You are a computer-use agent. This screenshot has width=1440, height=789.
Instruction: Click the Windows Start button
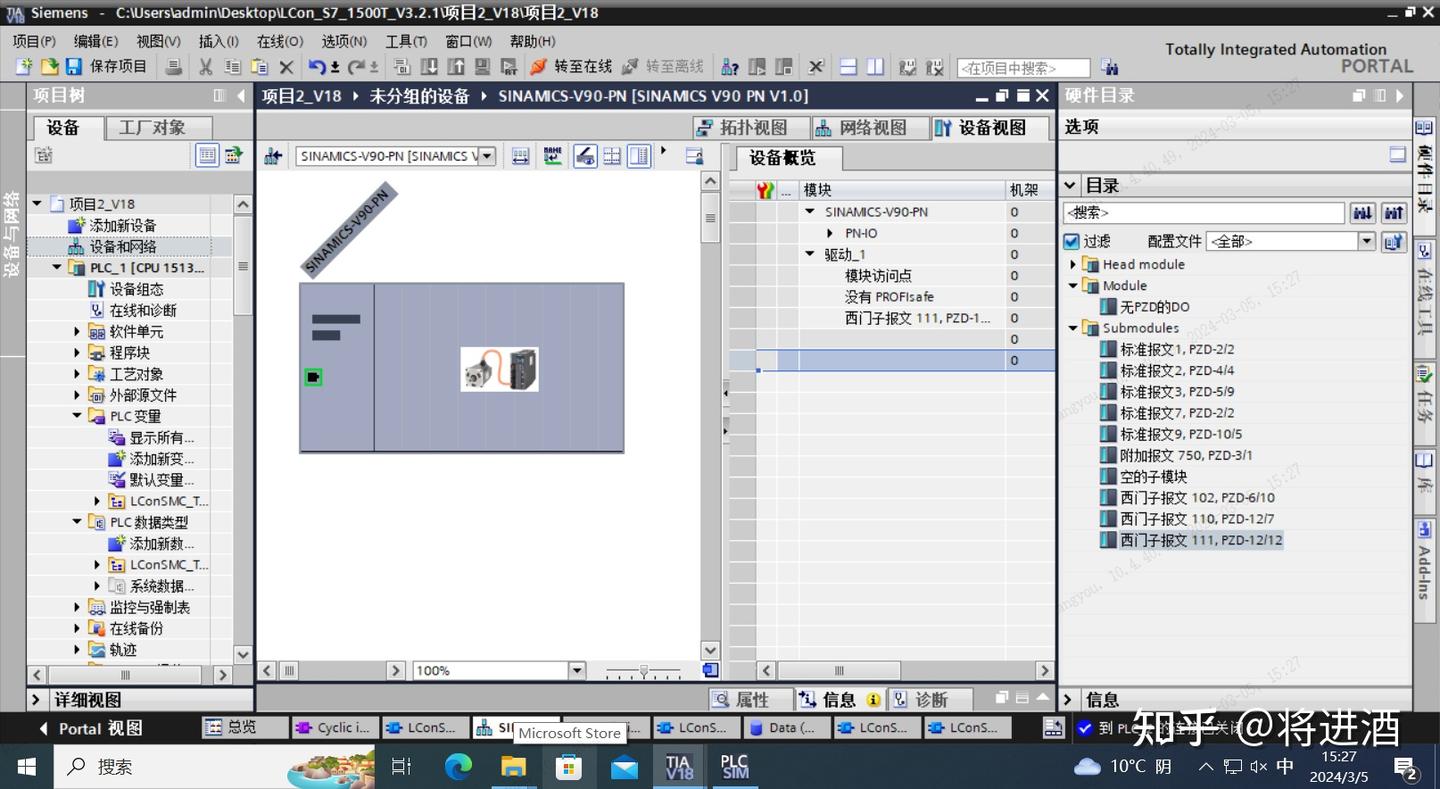tap(27, 767)
